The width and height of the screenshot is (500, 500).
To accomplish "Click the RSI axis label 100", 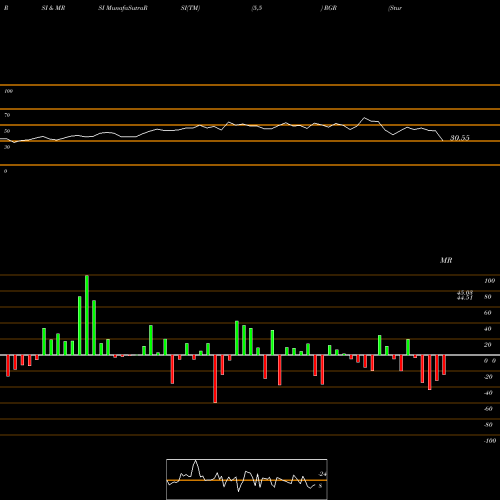I will pos(8,91).
